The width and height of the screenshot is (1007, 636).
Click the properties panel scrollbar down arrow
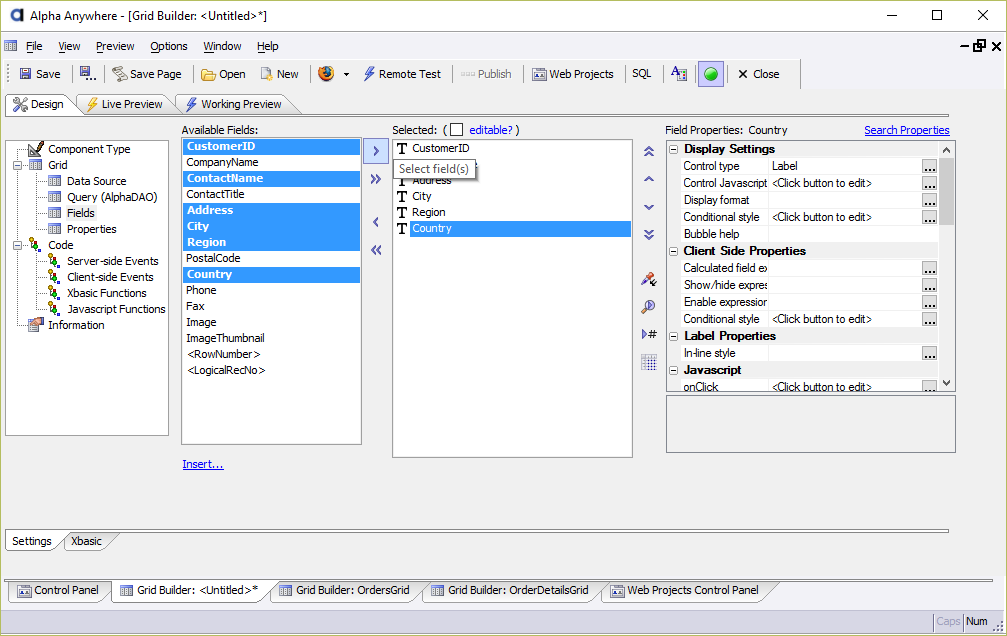click(x=947, y=383)
